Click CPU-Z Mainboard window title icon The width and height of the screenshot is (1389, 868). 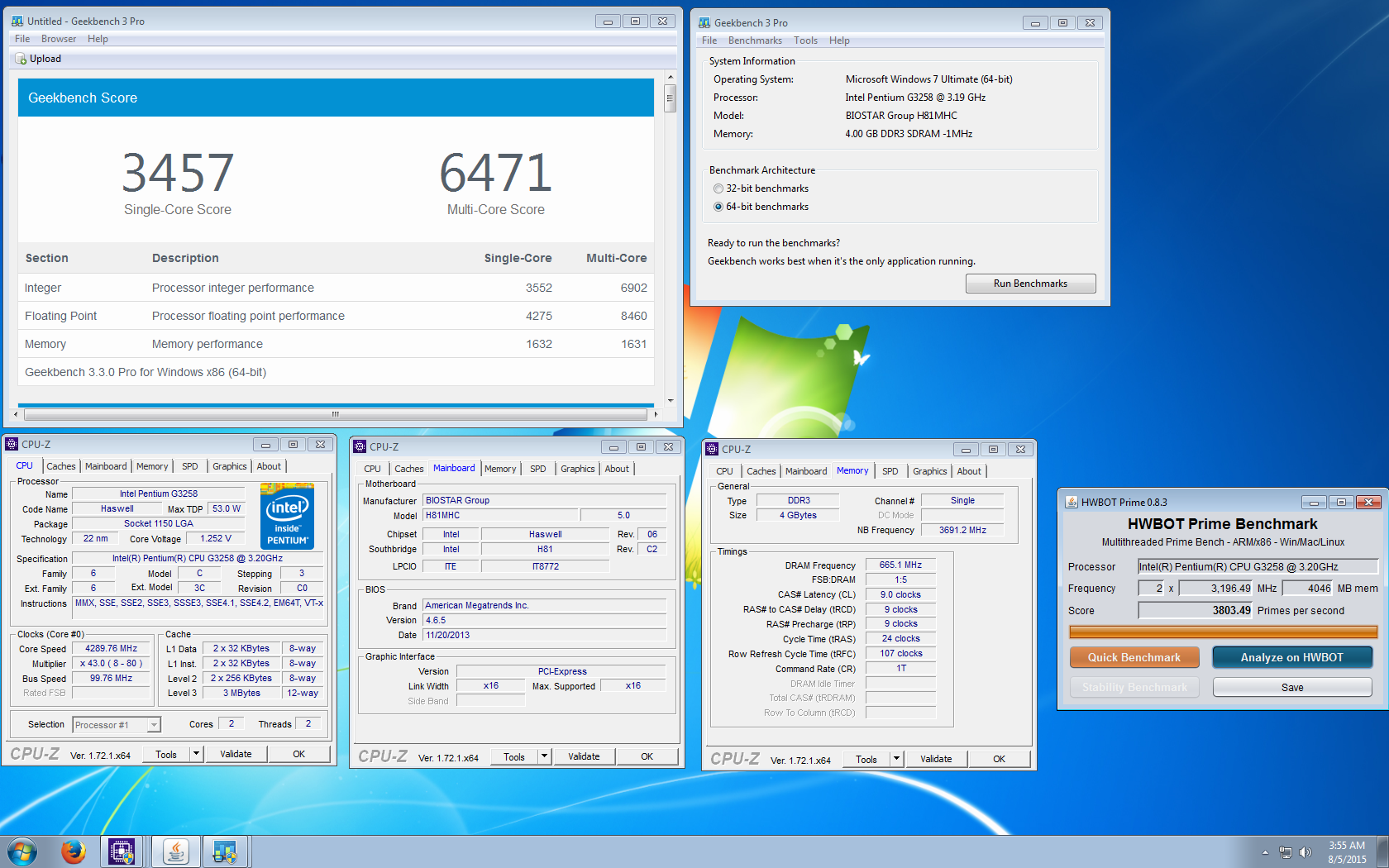coord(360,446)
